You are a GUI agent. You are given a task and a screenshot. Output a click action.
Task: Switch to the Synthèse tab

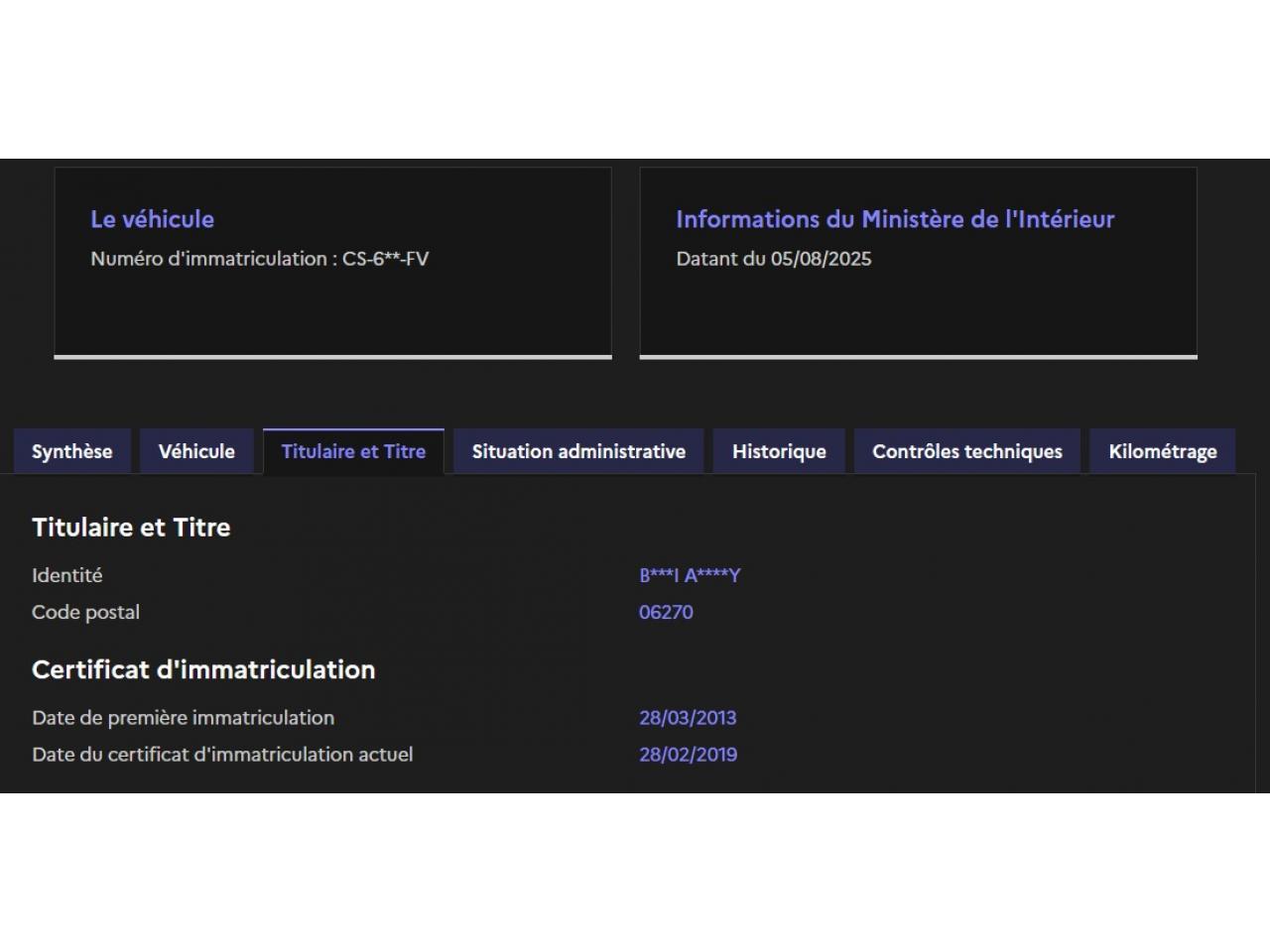(71, 452)
